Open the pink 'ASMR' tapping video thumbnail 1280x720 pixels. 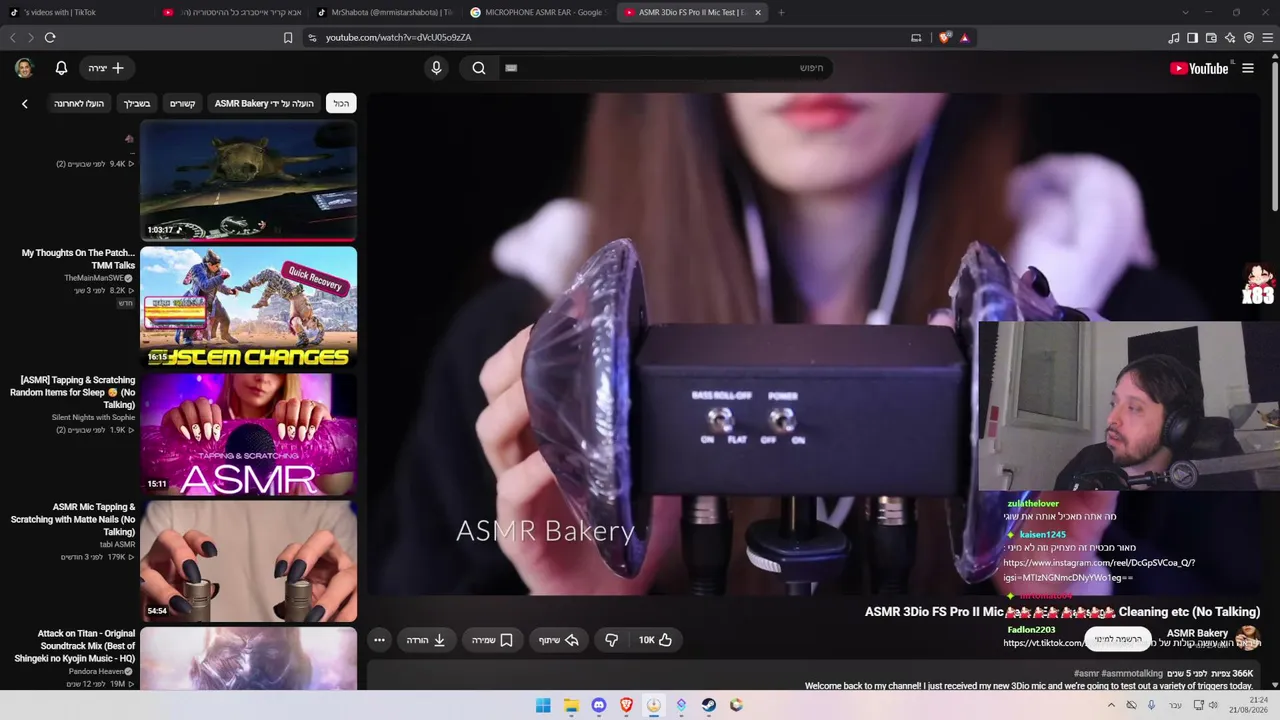[248, 434]
